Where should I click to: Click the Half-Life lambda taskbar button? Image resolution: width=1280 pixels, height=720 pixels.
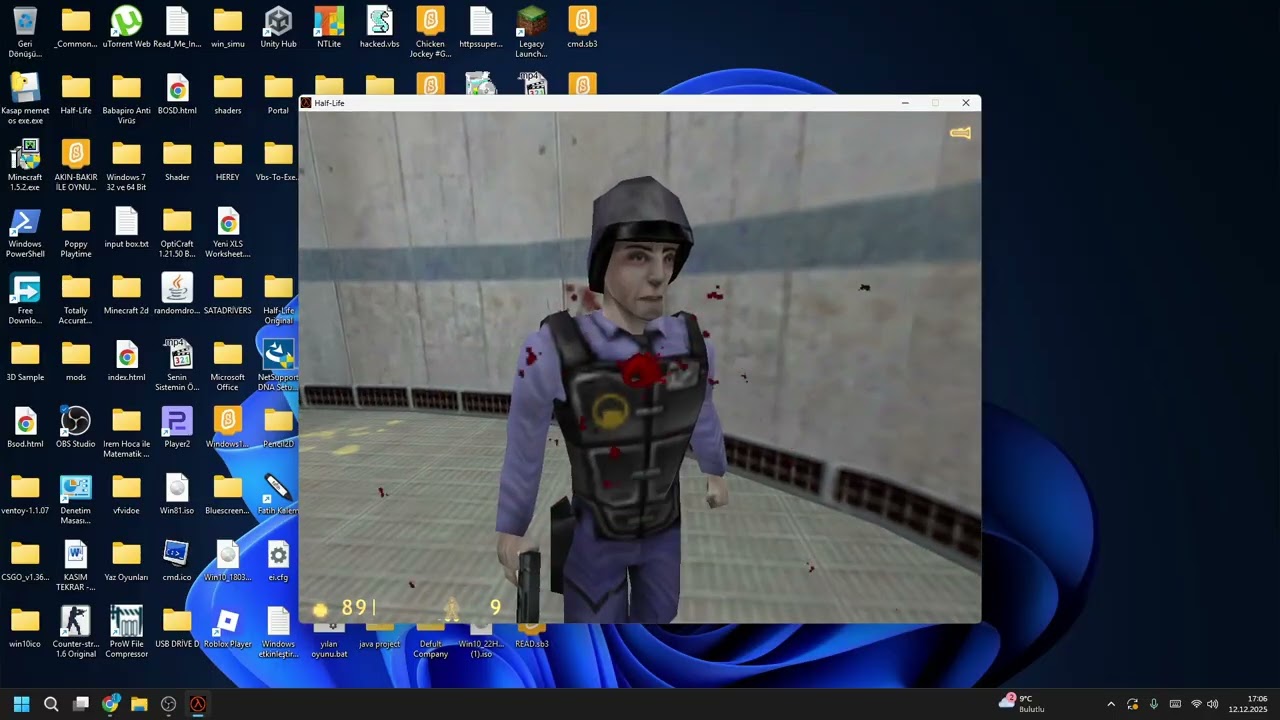[x=198, y=704]
